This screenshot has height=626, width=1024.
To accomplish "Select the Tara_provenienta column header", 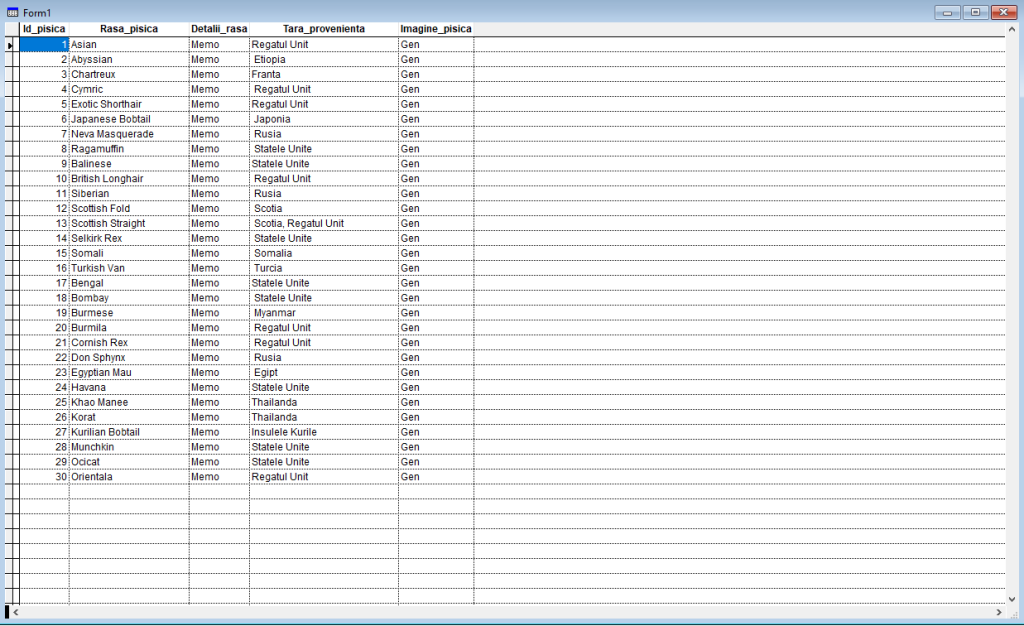I will [324, 29].
